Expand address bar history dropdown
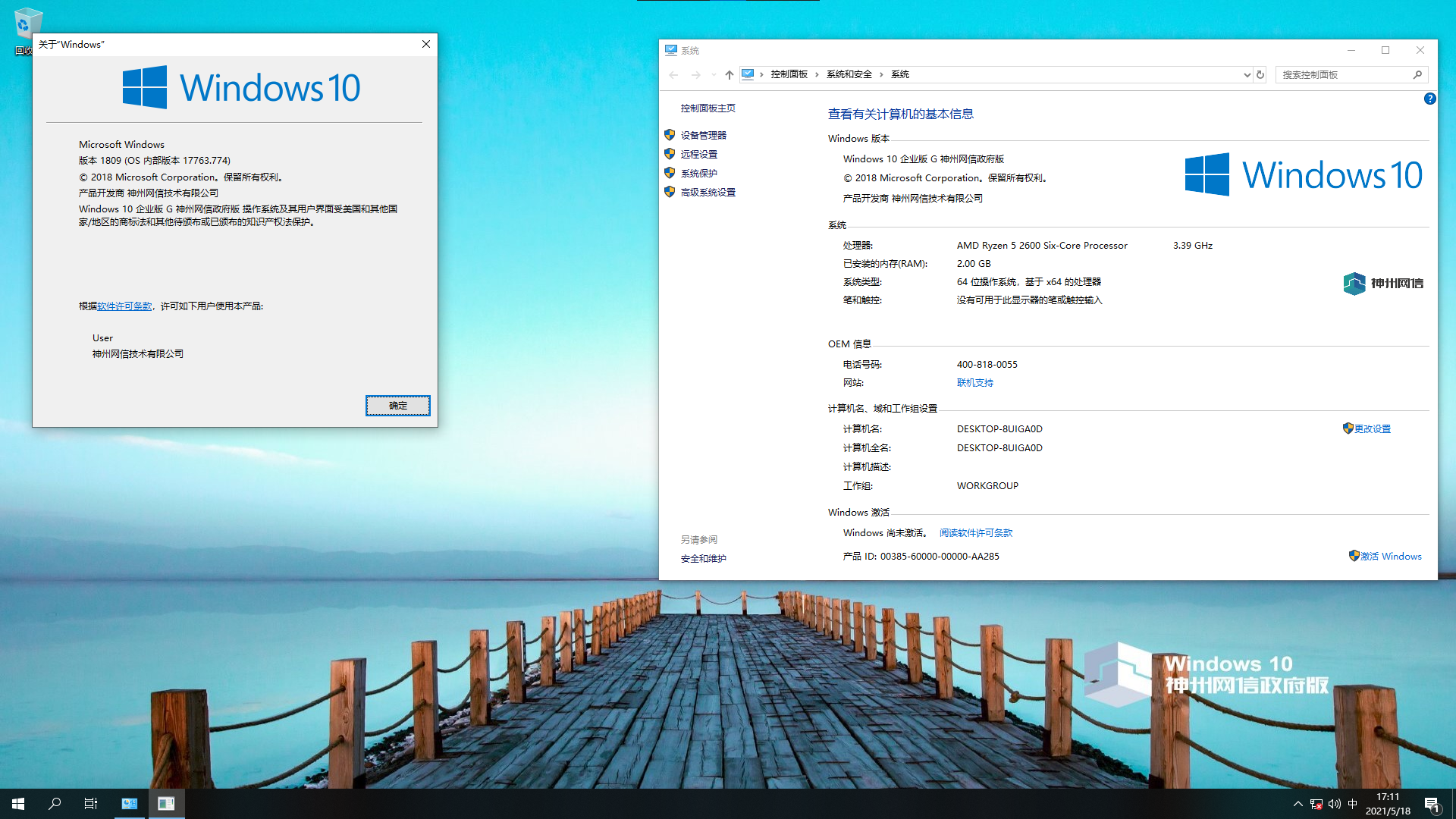1456x819 pixels. point(1247,74)
